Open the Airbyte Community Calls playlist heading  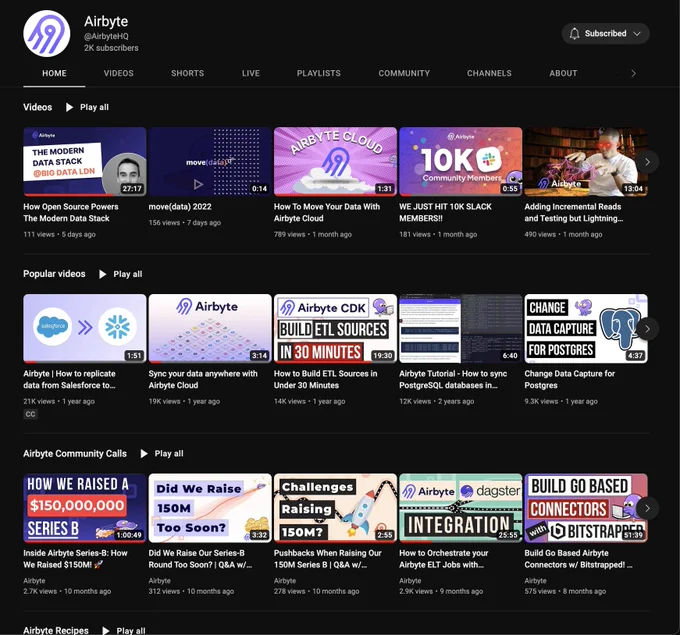(75, 454)
